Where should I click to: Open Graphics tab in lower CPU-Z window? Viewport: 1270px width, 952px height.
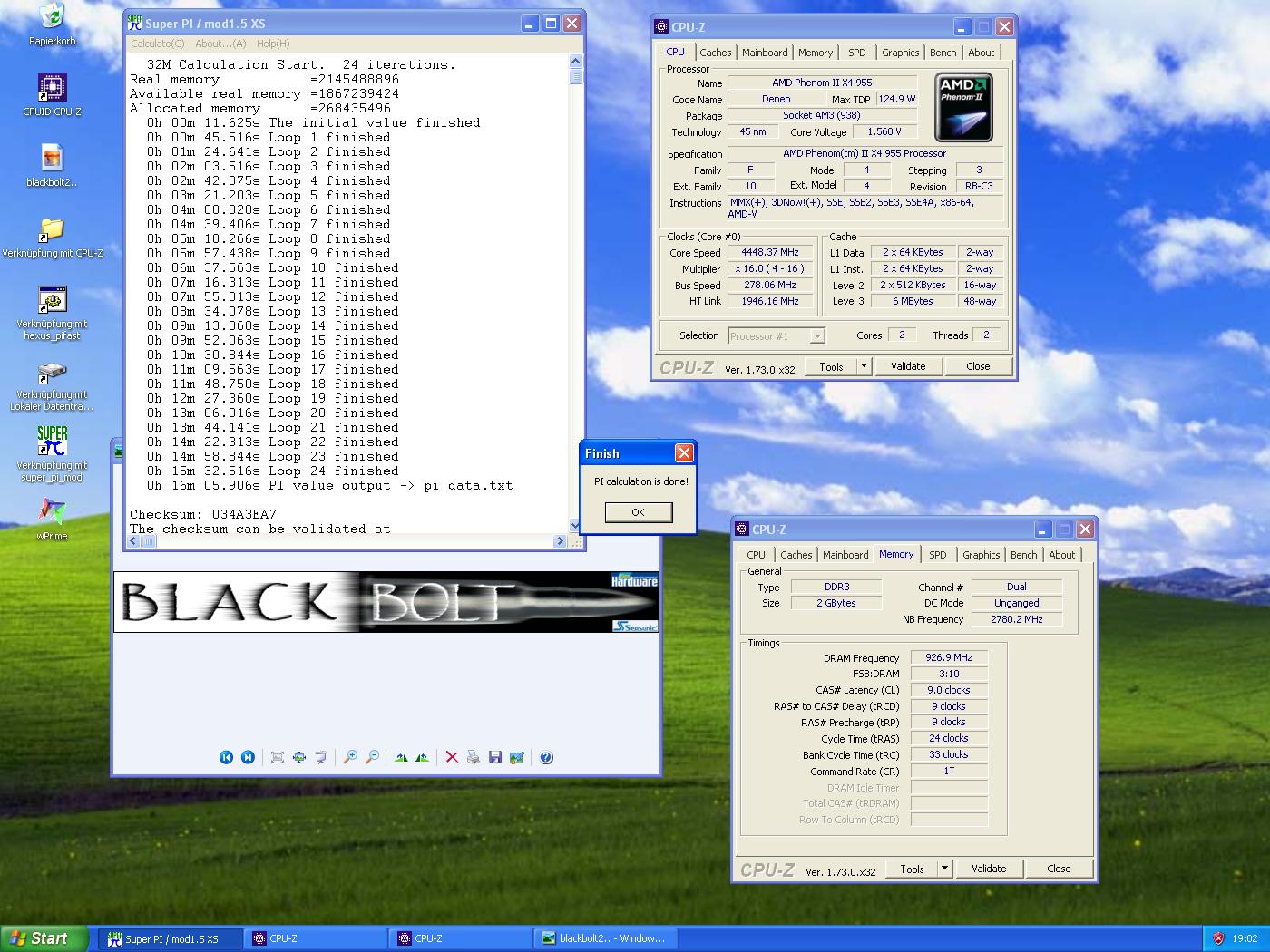pos(982,555)
